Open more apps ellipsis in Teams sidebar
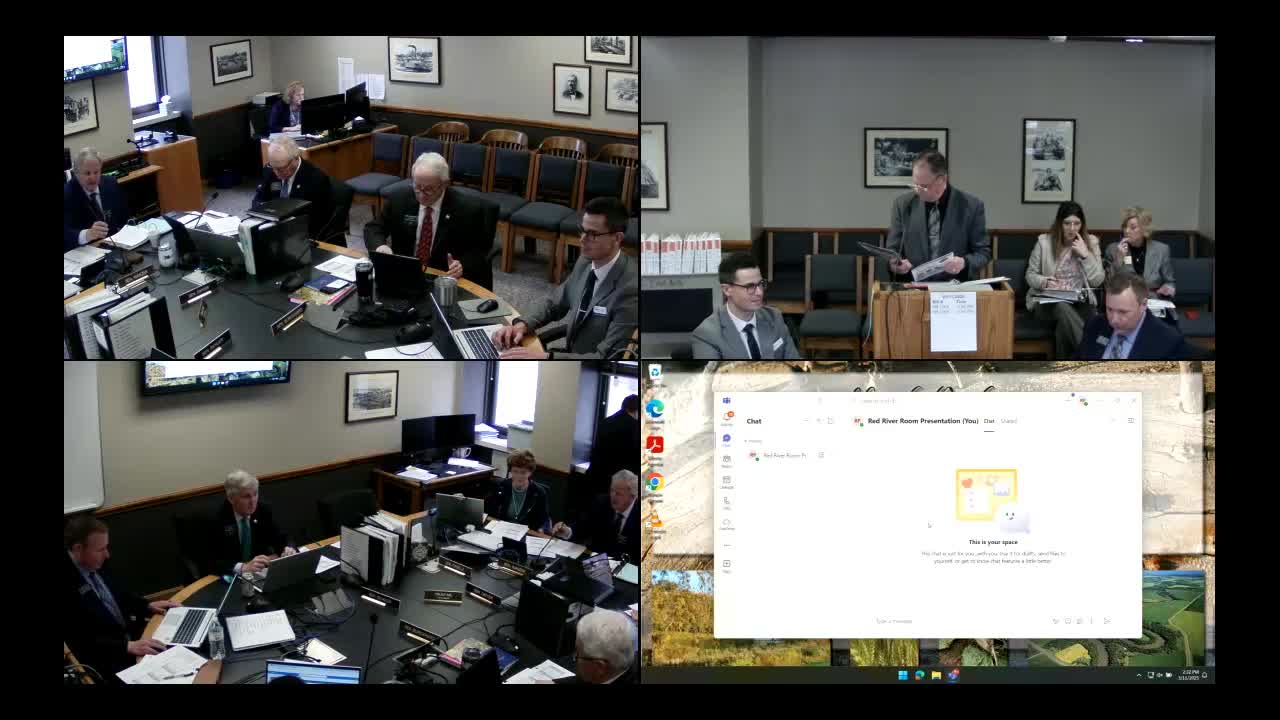1280x720 pixels. [x=727, y=545]
